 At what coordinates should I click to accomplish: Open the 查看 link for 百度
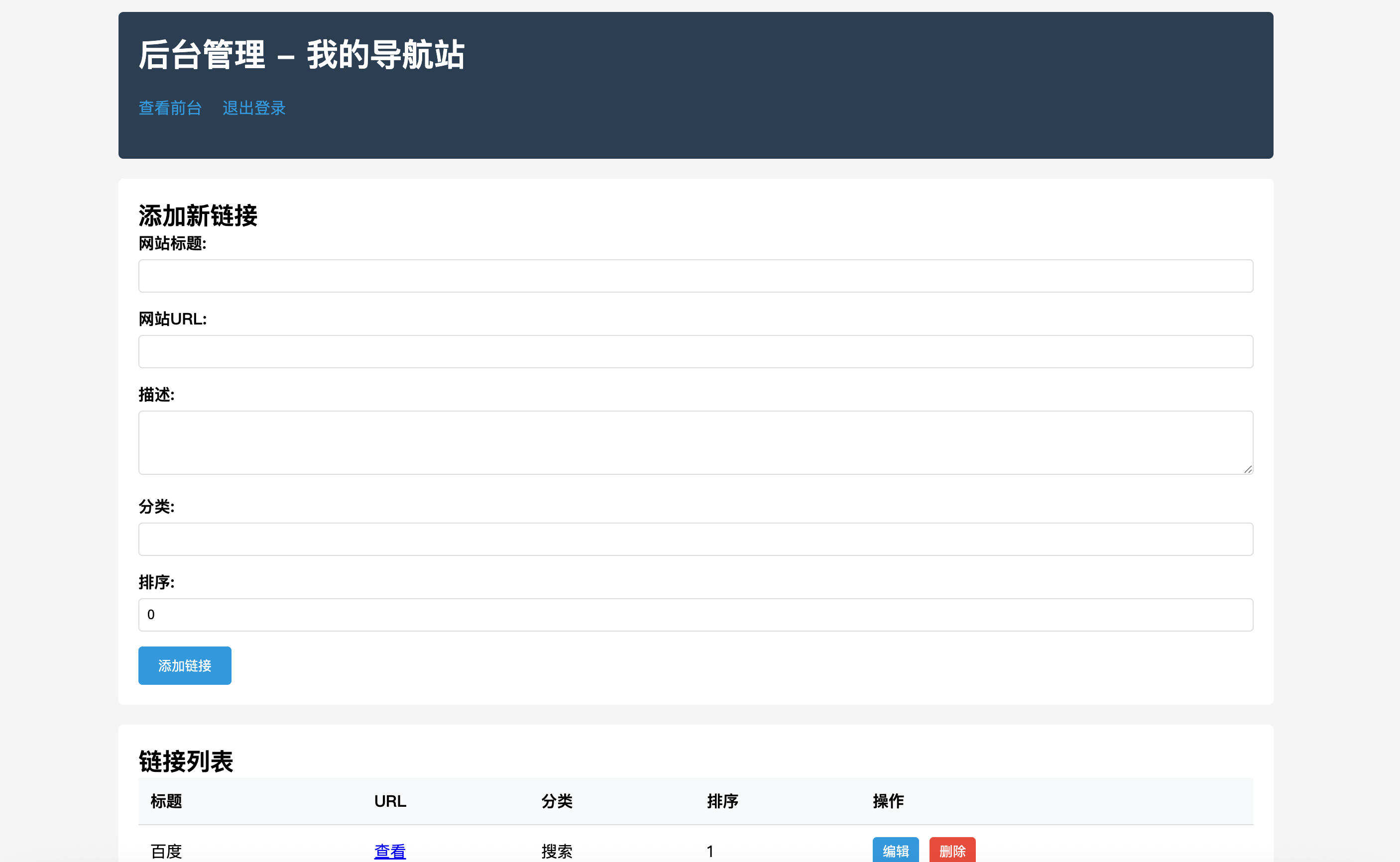pyautogui.click(x=389, y=851)
